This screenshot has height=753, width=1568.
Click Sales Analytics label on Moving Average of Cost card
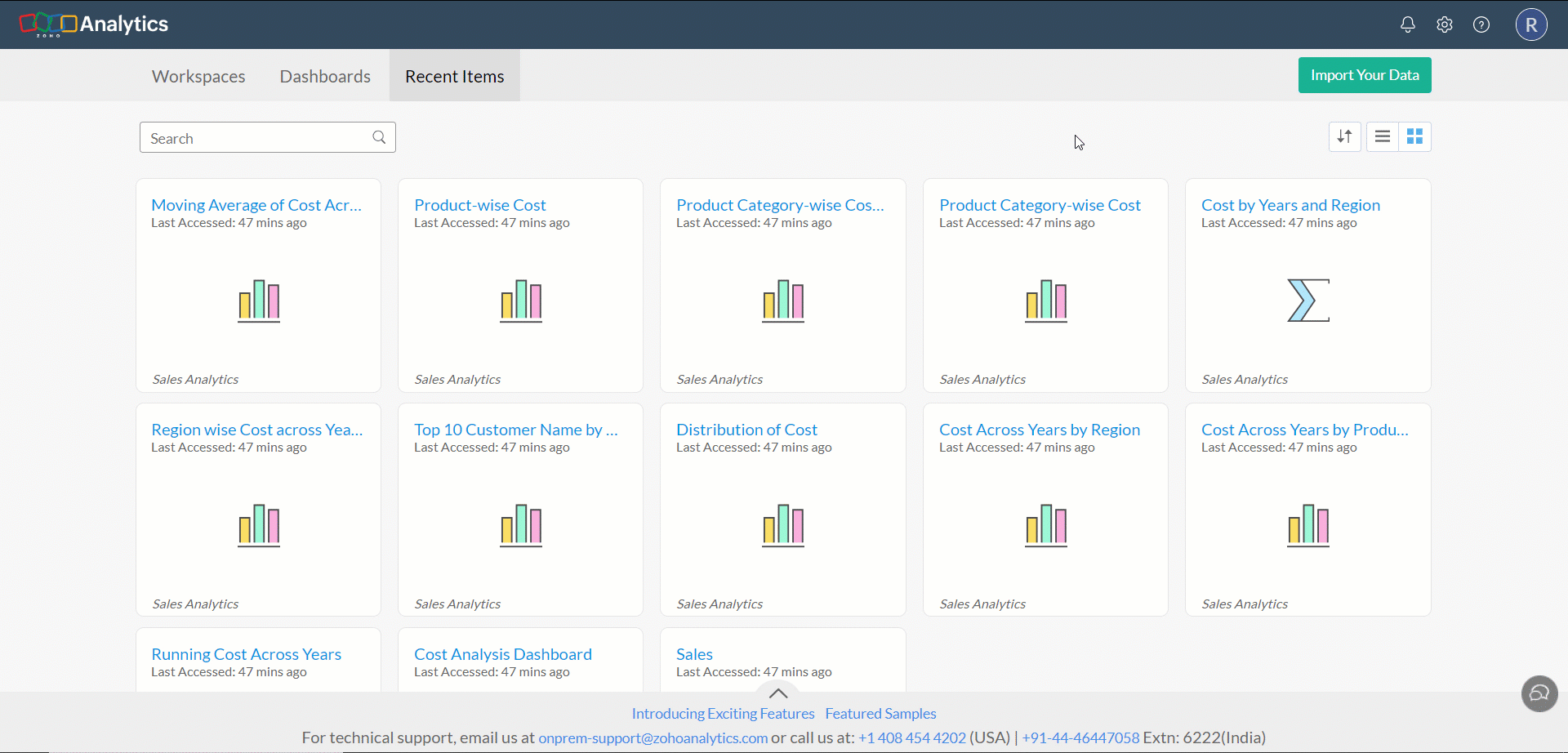click(x=195, y=379)
